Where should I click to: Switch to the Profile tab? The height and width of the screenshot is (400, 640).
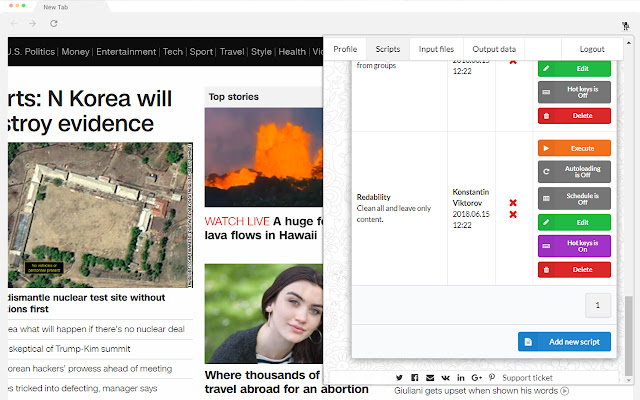(x=345, y=49)
